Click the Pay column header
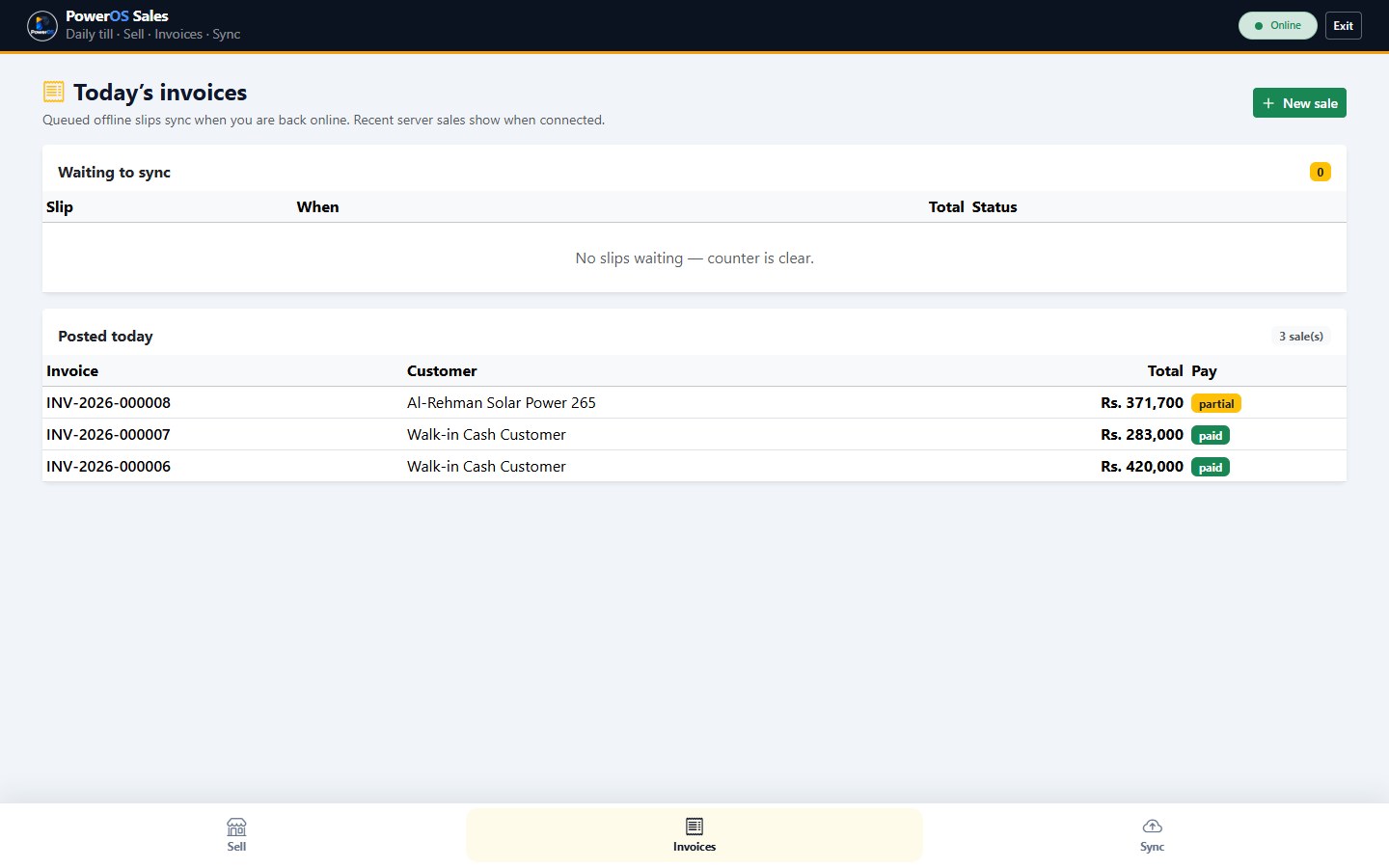1389x868 pixels. [x=1204, y=371]
